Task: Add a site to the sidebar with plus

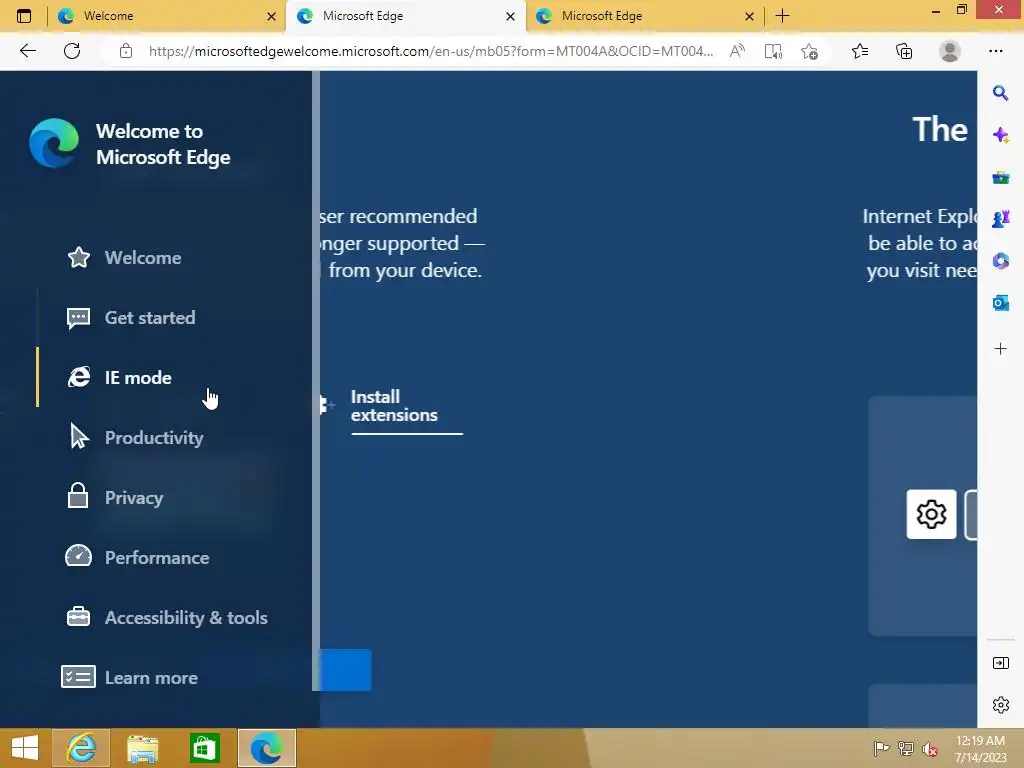Action: pyautogui.click(x=1000, y=349)
